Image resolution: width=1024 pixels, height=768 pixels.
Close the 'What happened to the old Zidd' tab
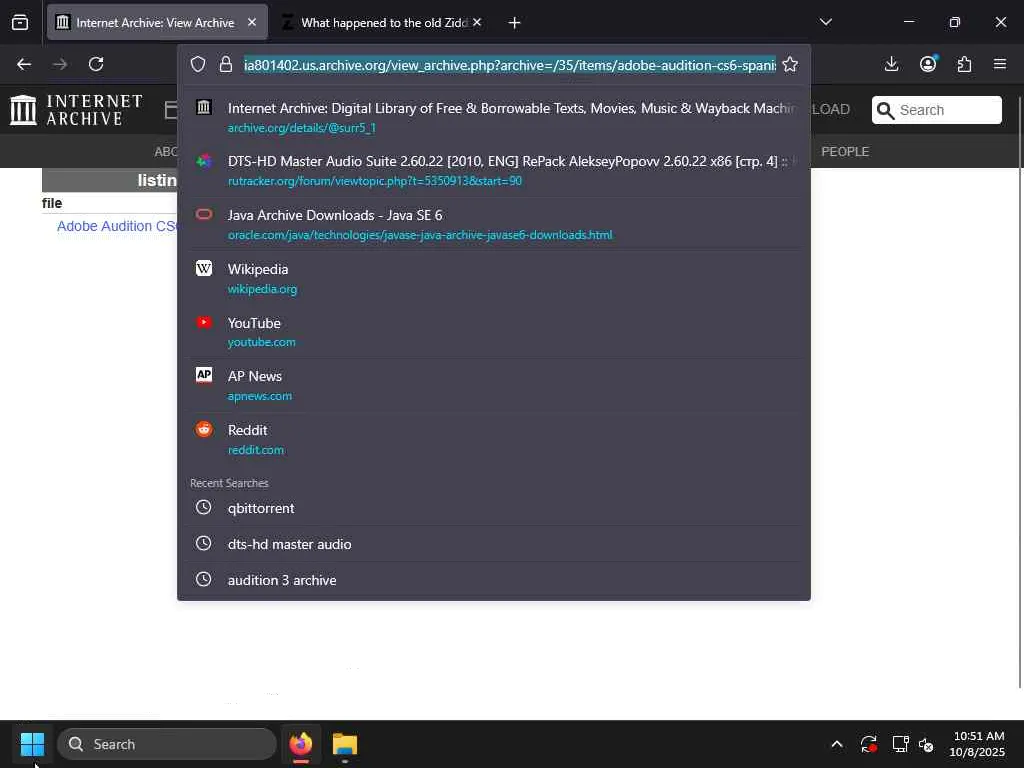tap(477, 22)
